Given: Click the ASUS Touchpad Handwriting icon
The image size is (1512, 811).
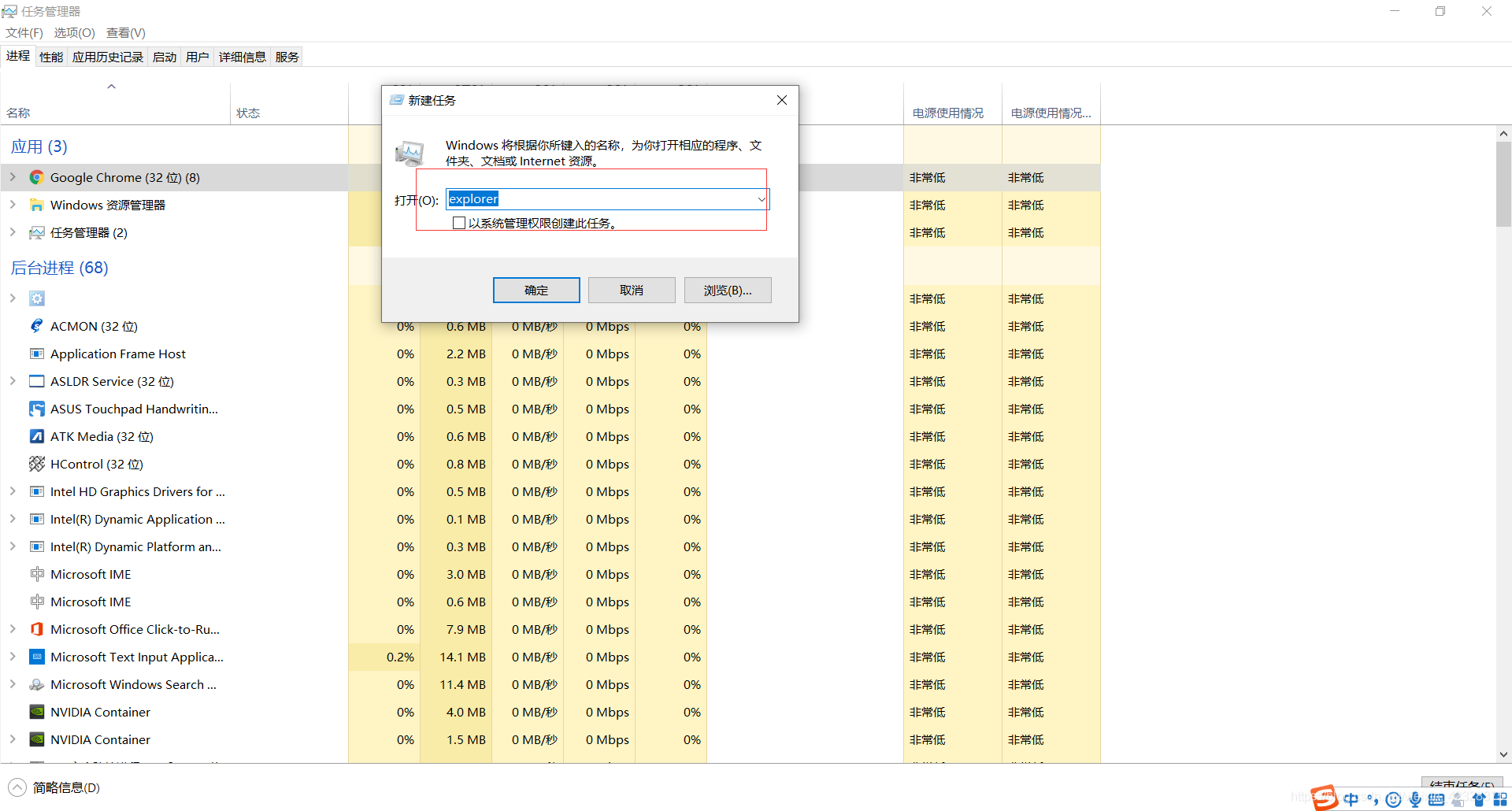Looking at the screenshot, I should point(36,409).
